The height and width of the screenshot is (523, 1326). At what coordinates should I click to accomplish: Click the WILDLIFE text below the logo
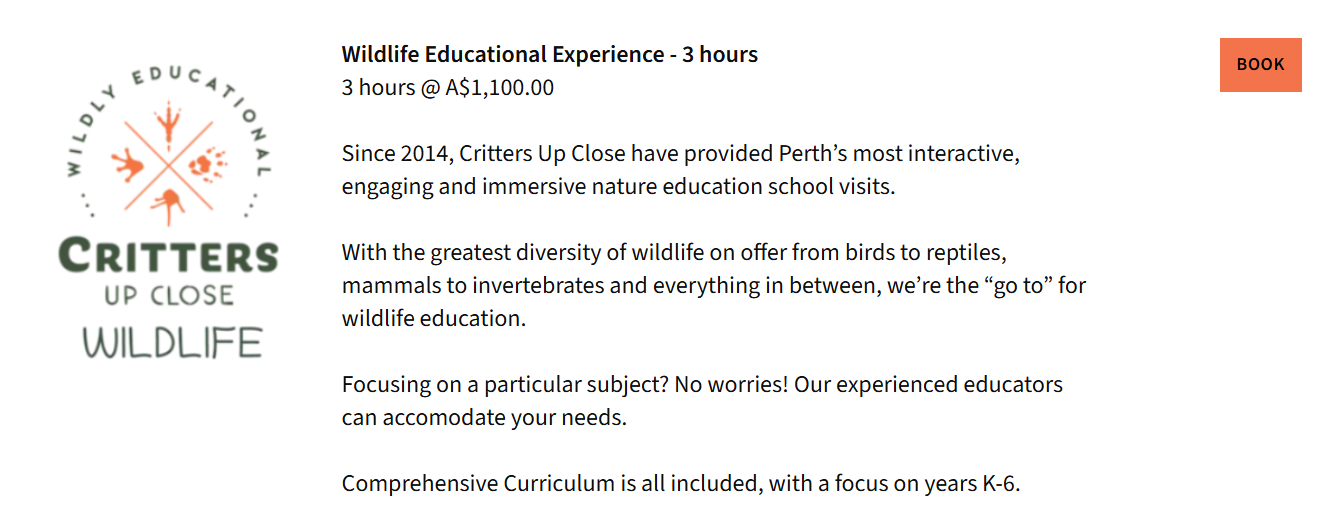tap(171, 343)
